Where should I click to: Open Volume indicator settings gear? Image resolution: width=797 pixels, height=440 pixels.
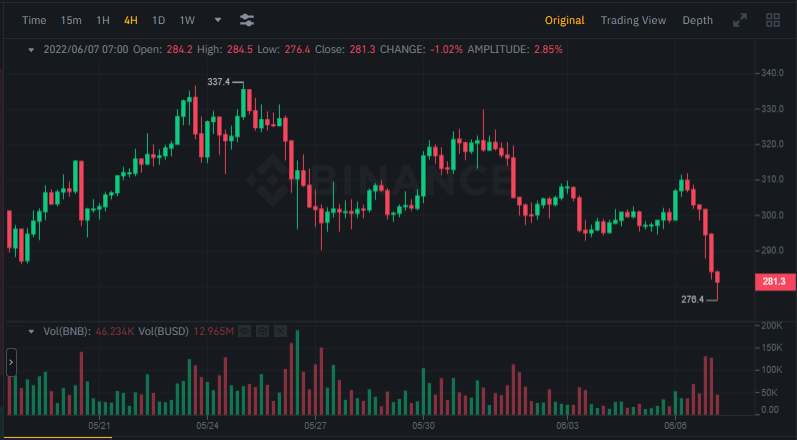pos(262,331)
